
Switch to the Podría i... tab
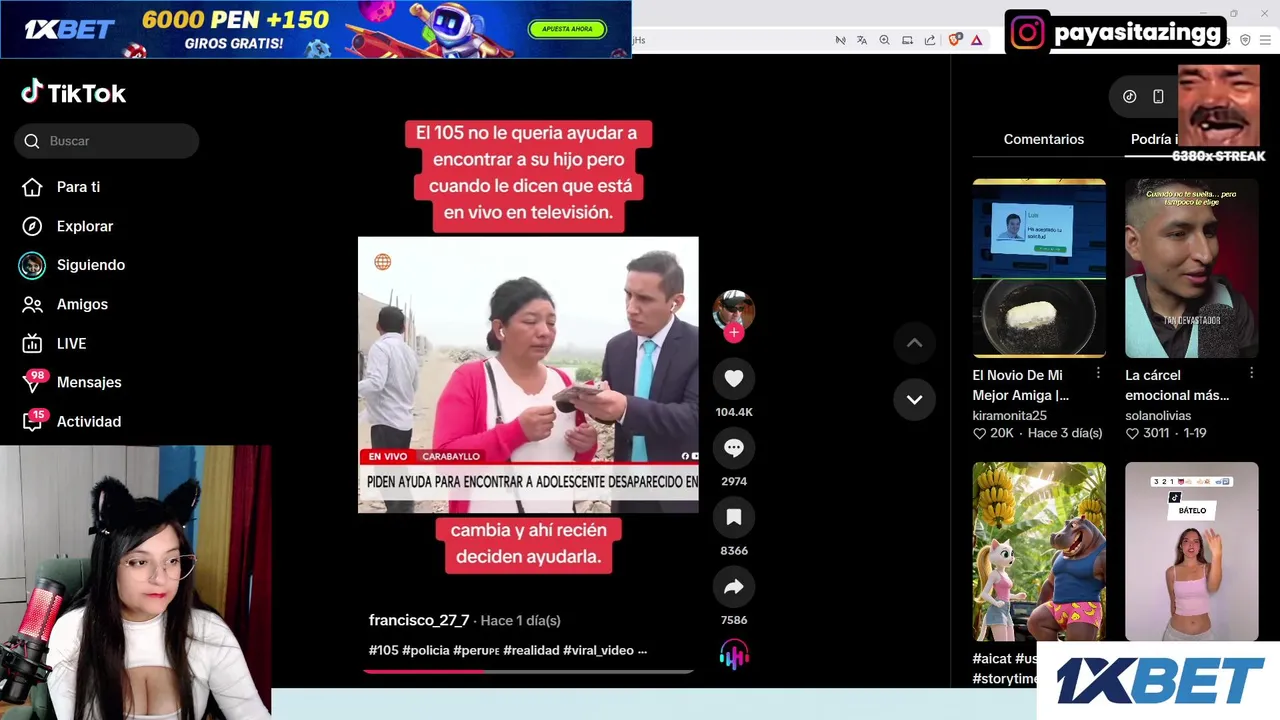pos(1154,139)
